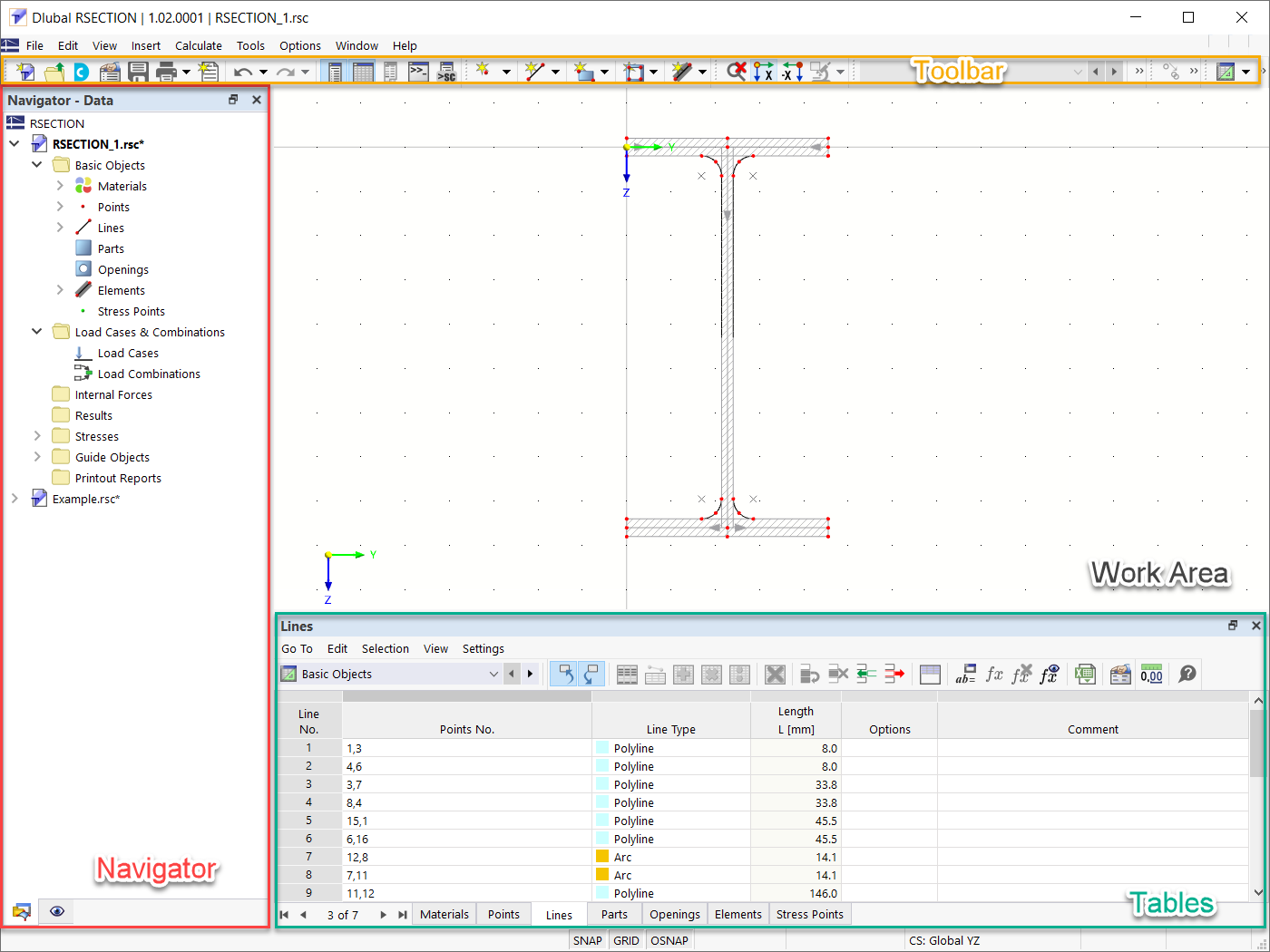Click the formula fx icon in table toolbar
1270x952 pixels.
994,674
